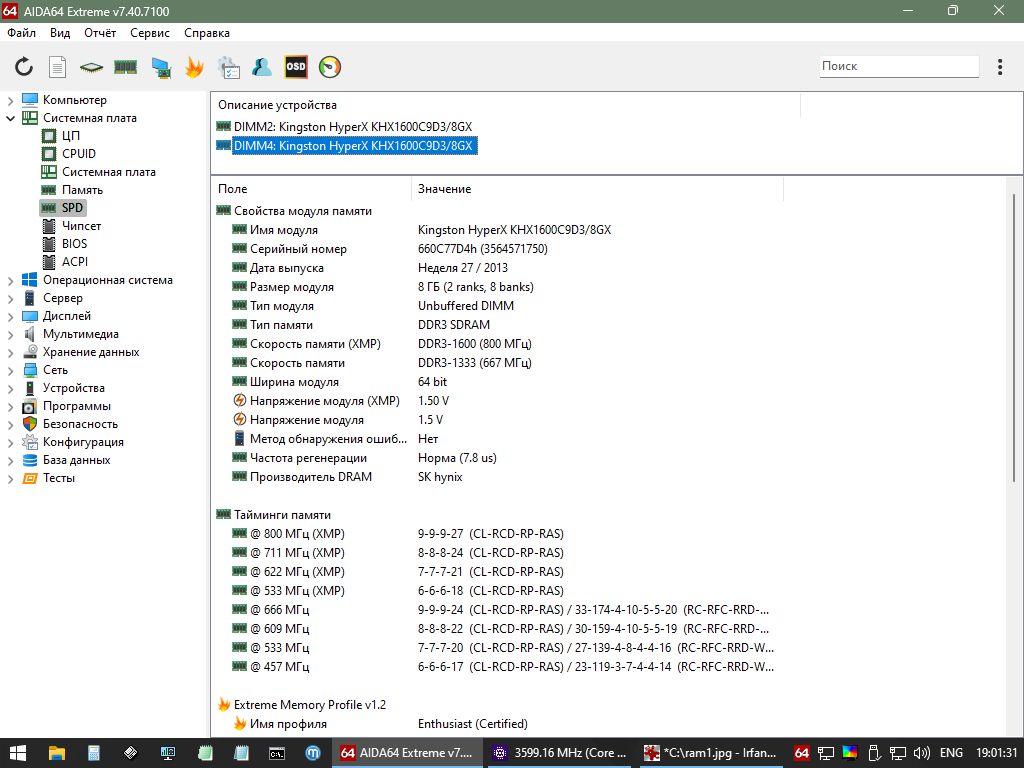Click the Описание устройства column header

coord(505,105)
